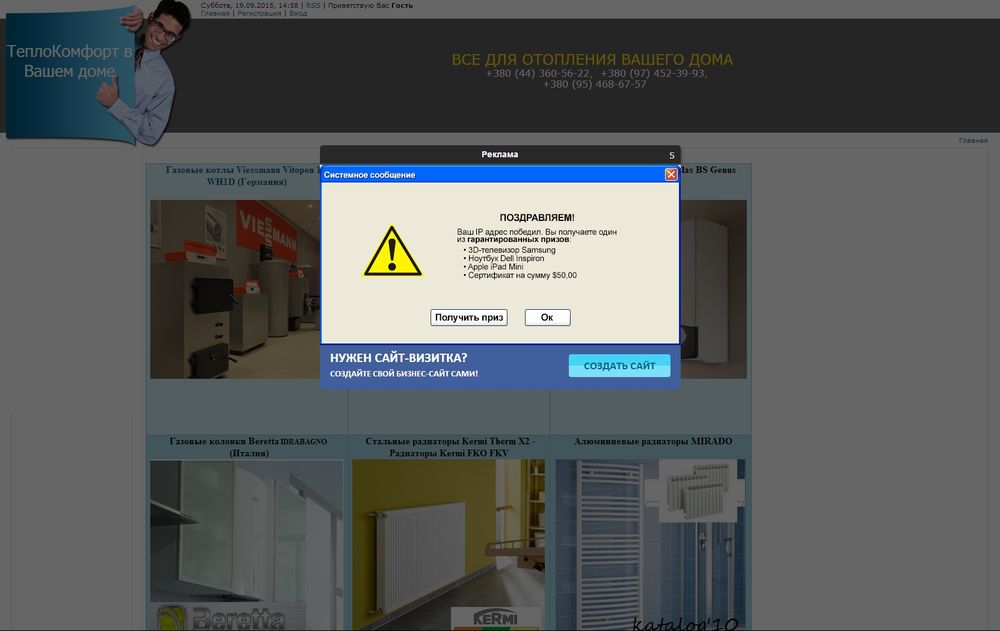Click the НУЖЕН САЙТ-ВИЗИТКА? banner text

399,358
